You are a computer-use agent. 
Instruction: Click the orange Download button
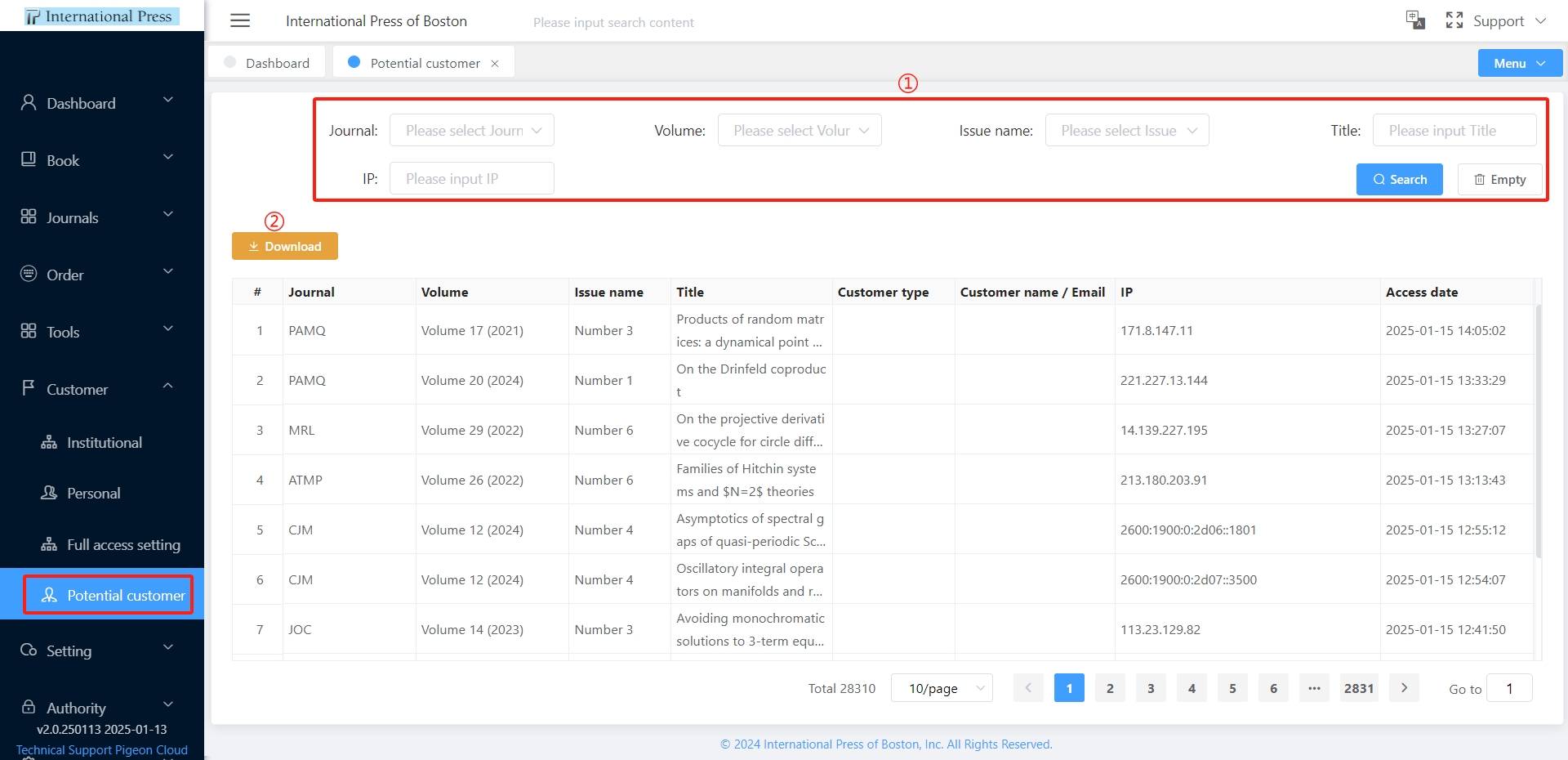[x=285, y=246]
